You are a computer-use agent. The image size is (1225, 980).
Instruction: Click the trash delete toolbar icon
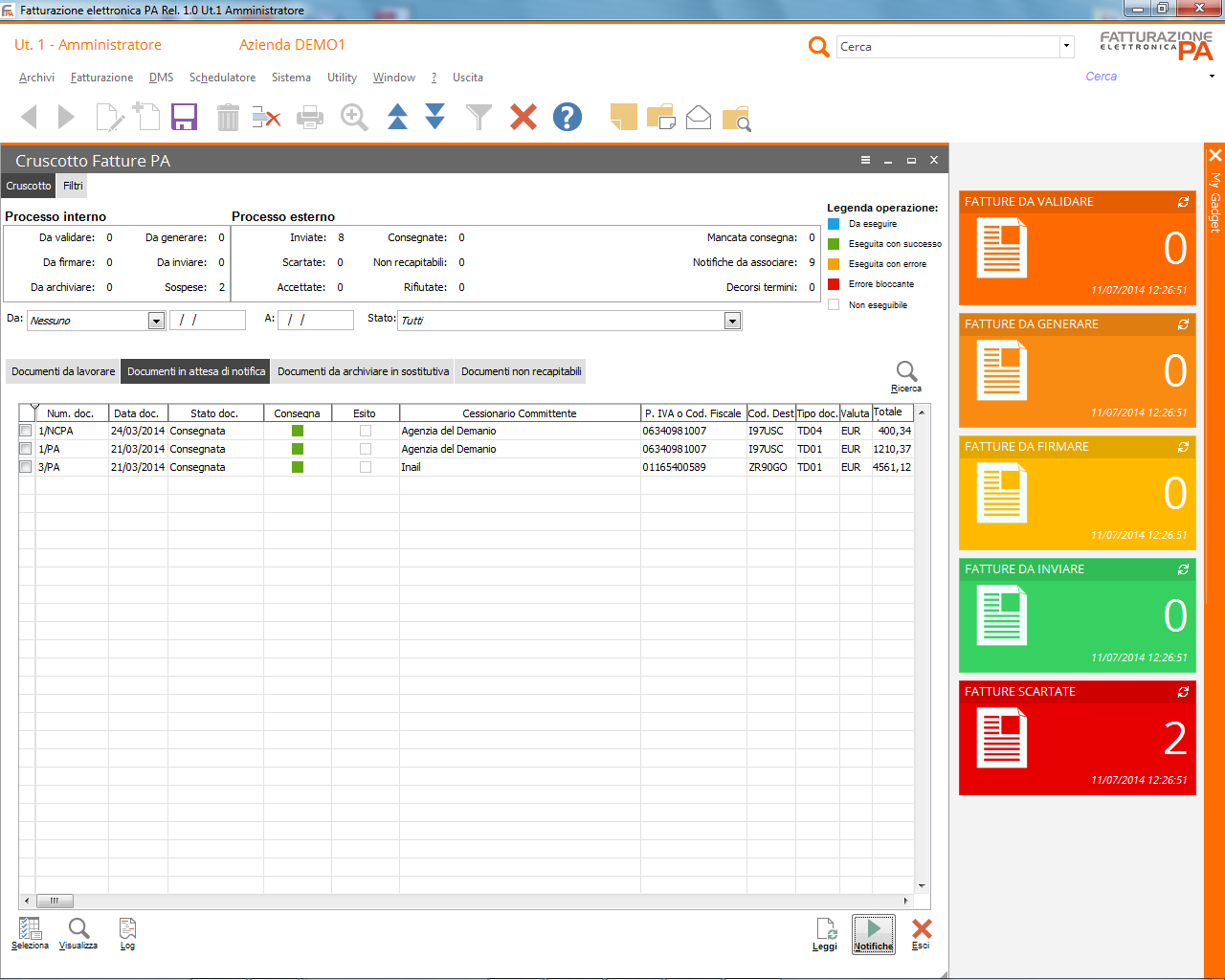(x=228, y=118)
